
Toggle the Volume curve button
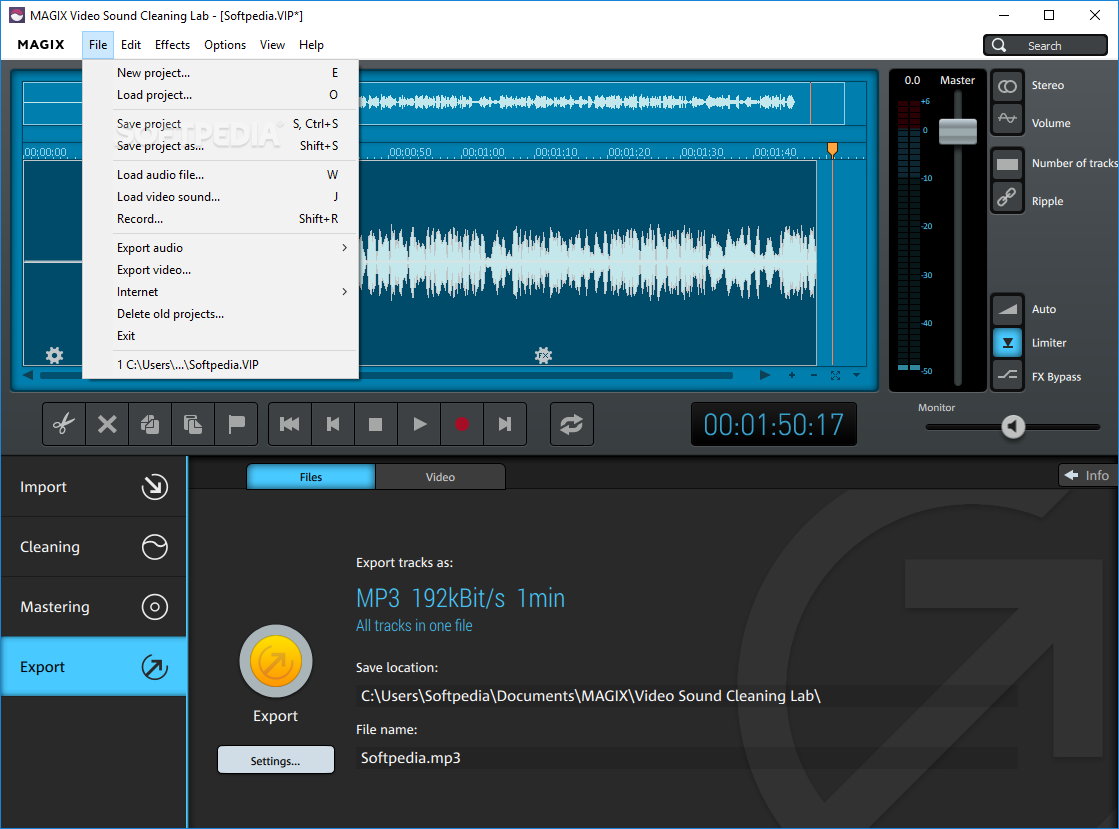click(x=1007, y=119)
